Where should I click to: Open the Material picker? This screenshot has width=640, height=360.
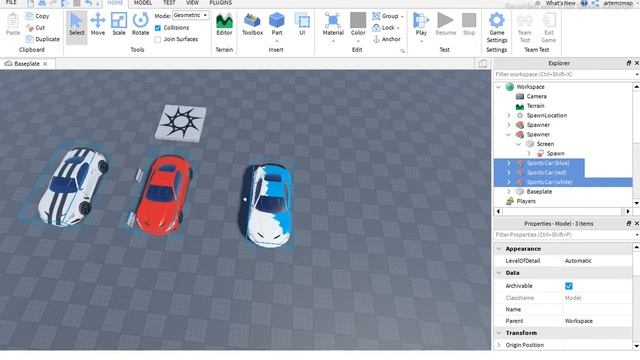[x=333, y=24]
